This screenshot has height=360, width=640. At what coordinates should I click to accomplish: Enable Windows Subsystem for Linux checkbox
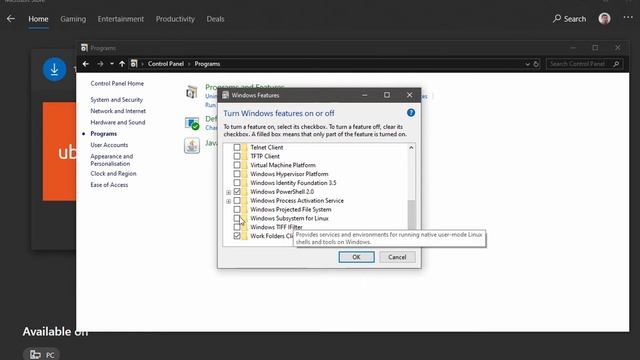click(x=237, y=218)
